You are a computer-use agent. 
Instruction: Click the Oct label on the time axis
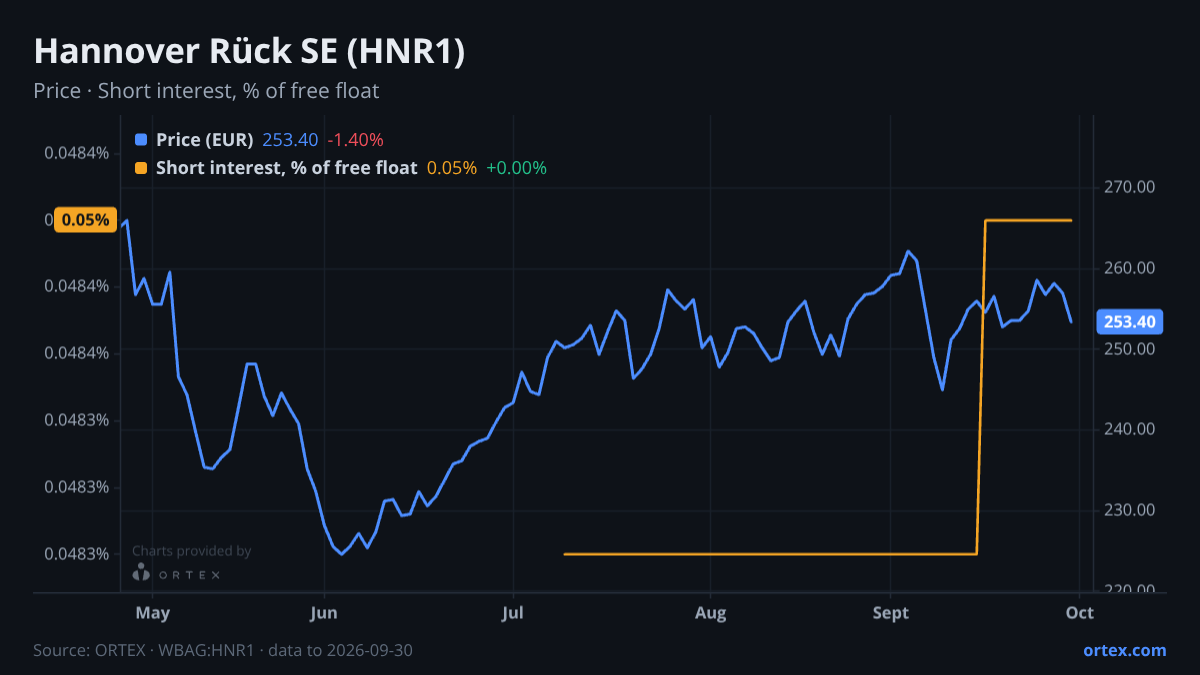1080,613
